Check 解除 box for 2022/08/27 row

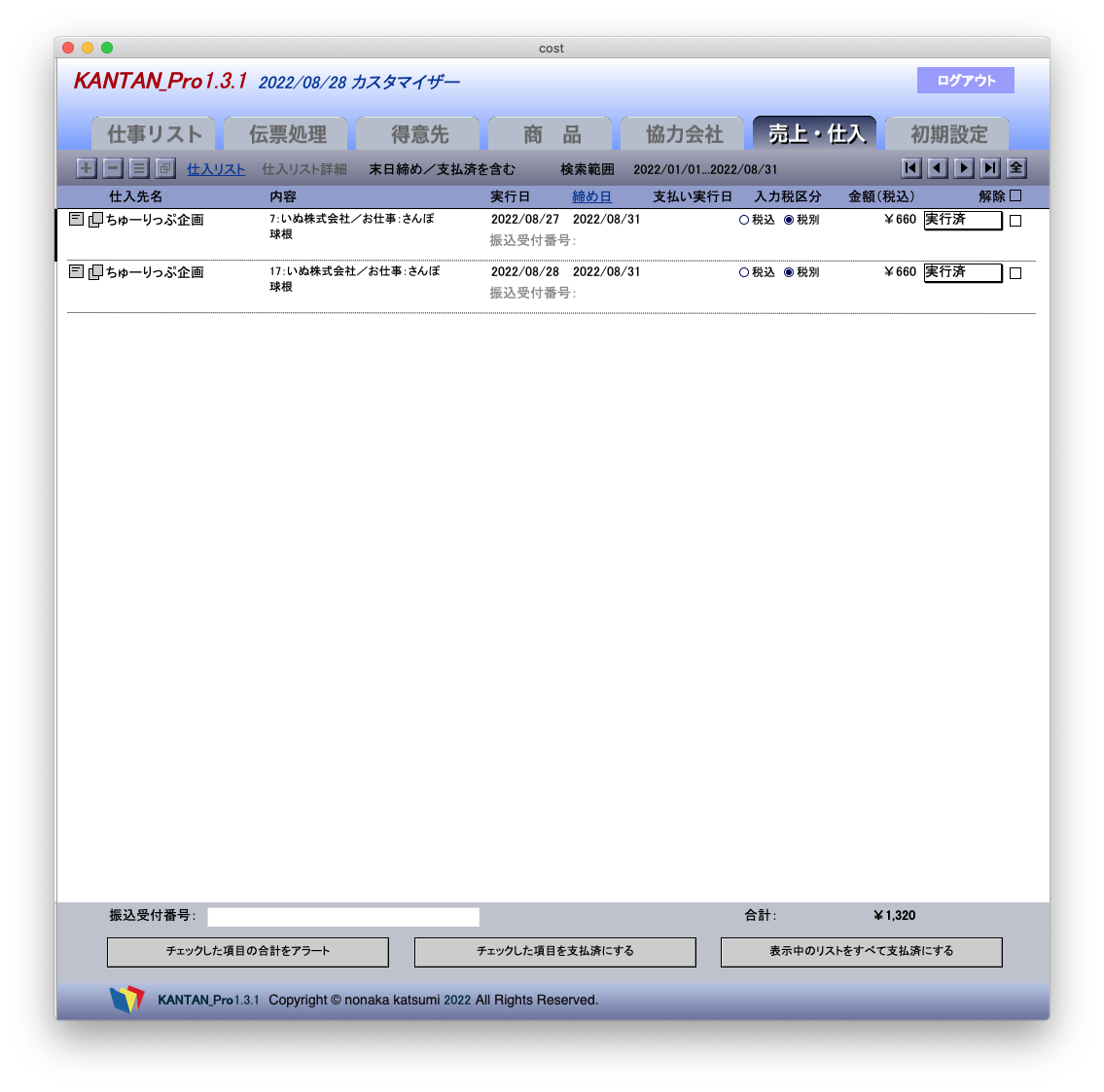pyautogui.click(x=1015, y=221)
